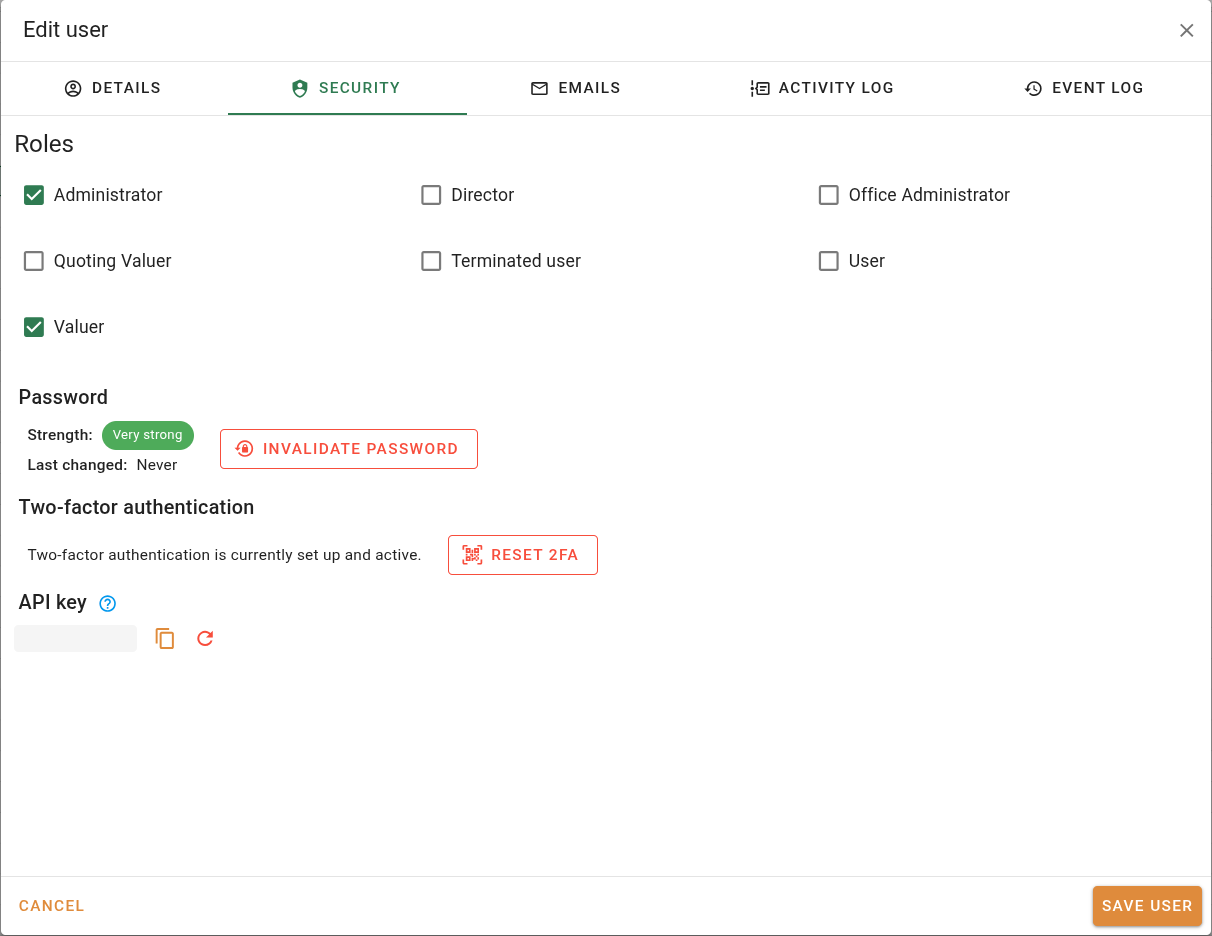Click the envelope icon on Emails tab
This screenshot has width=1212, height=936.
539,88
